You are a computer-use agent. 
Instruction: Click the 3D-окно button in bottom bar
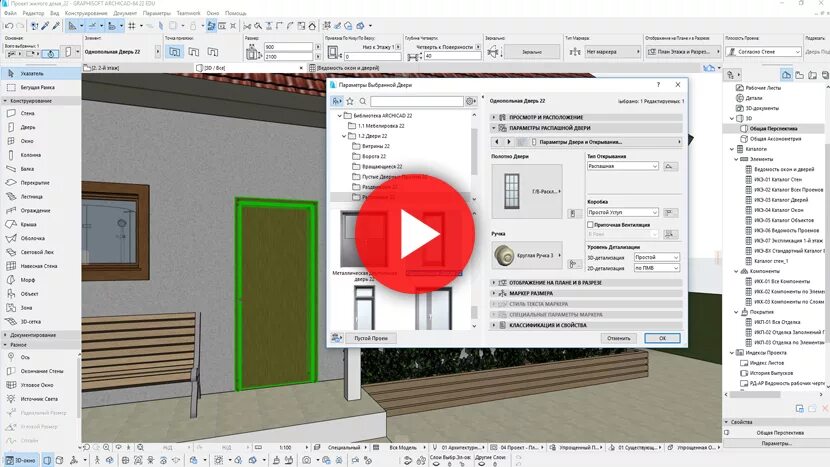coord(20,460)
